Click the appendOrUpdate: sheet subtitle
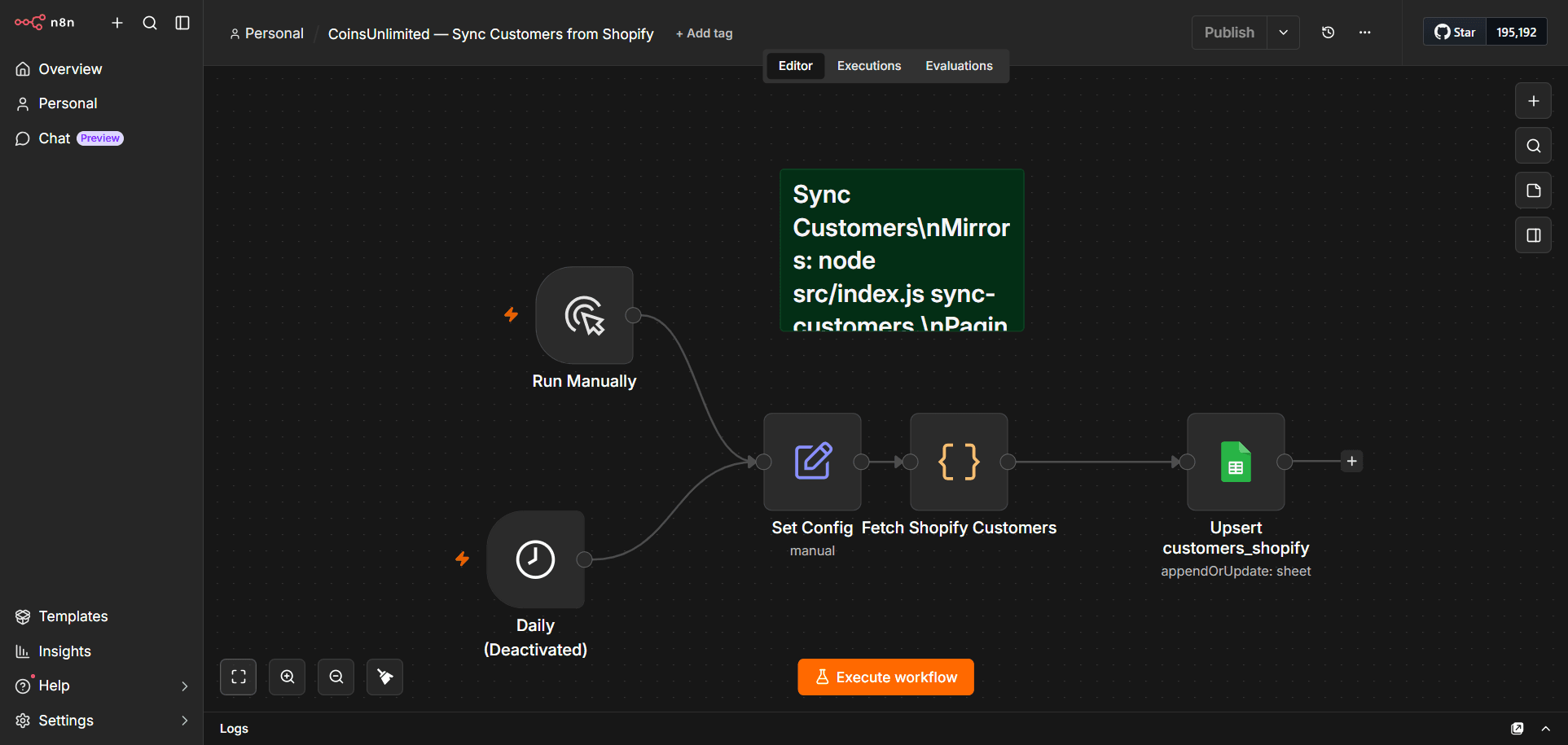Viewport: 1568px width, 745px height. [x=1236, y=571]
